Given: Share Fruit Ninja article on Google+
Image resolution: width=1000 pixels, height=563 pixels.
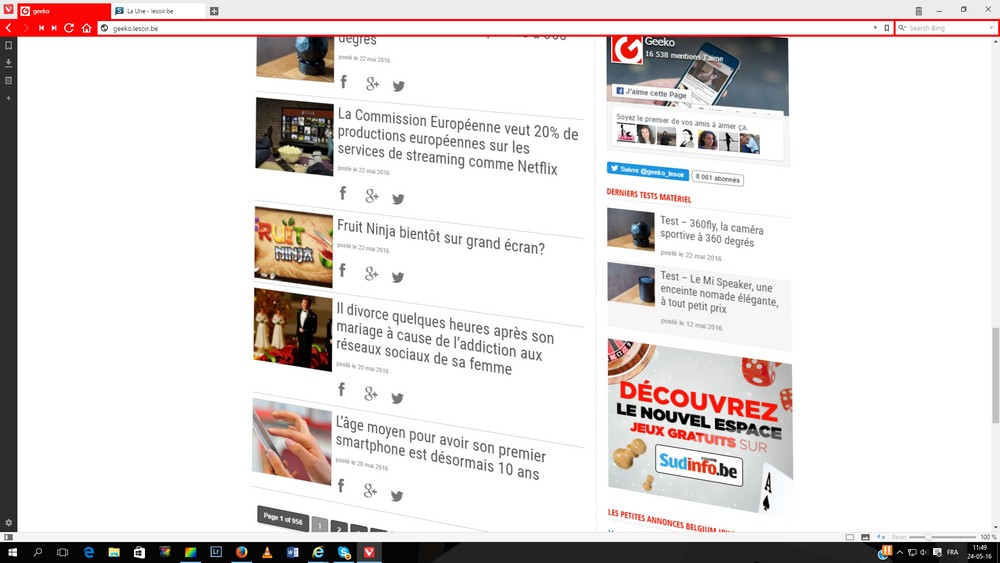Looking at the screenshot, I should [371, 274].
